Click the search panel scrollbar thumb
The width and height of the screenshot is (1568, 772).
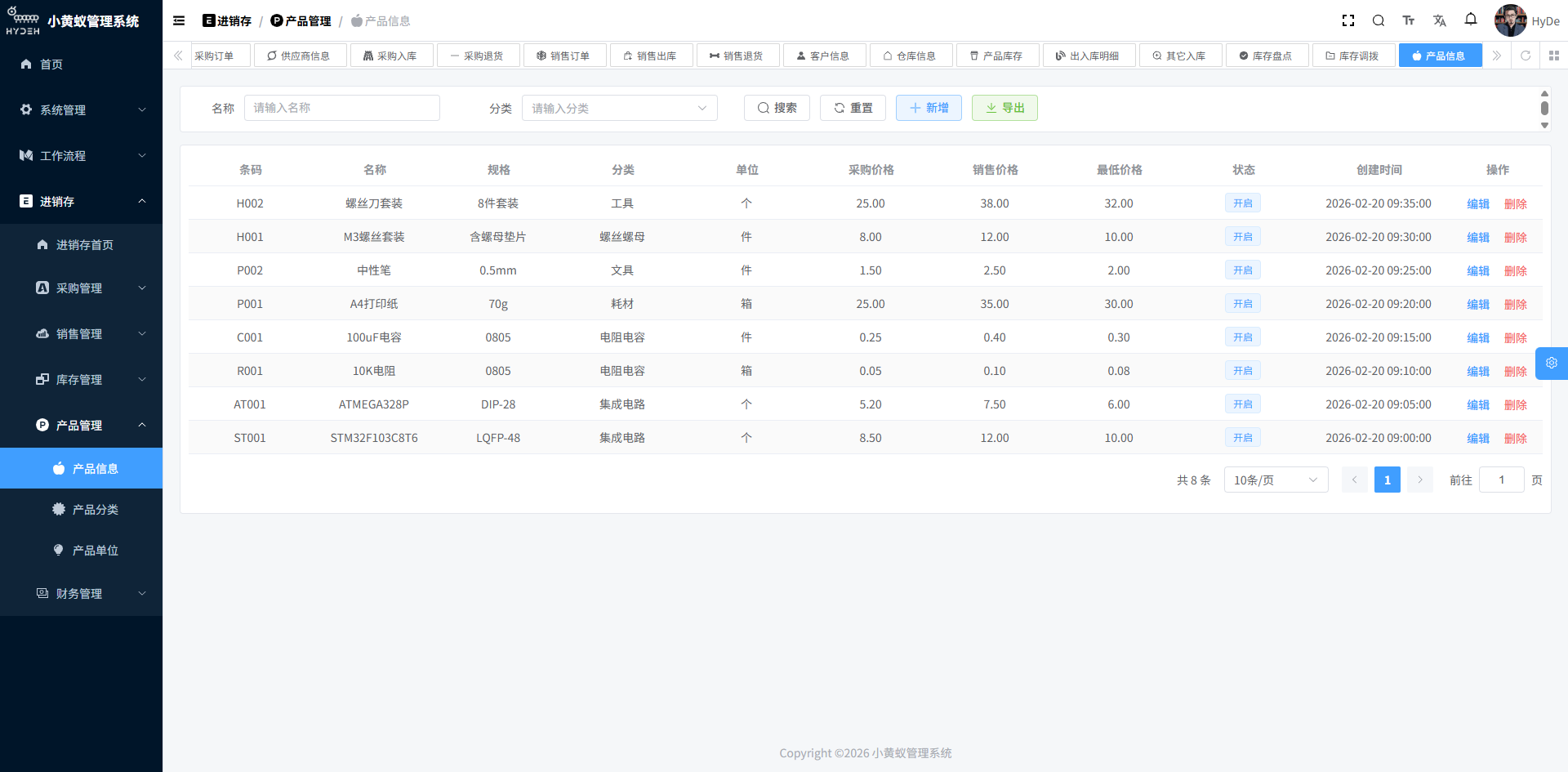(x=1544, y=108)
